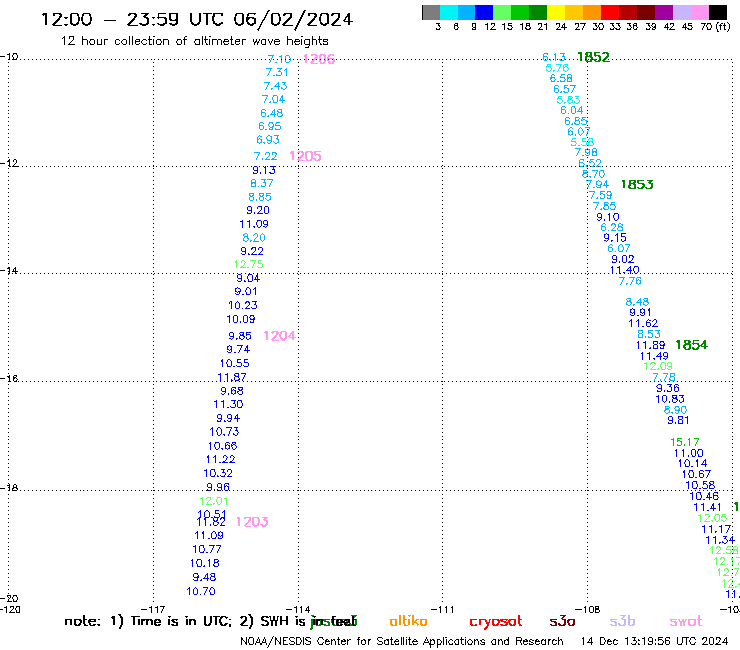Click the pink time marker 1204
Screen dimensions: 740x650
pos(279,336)
